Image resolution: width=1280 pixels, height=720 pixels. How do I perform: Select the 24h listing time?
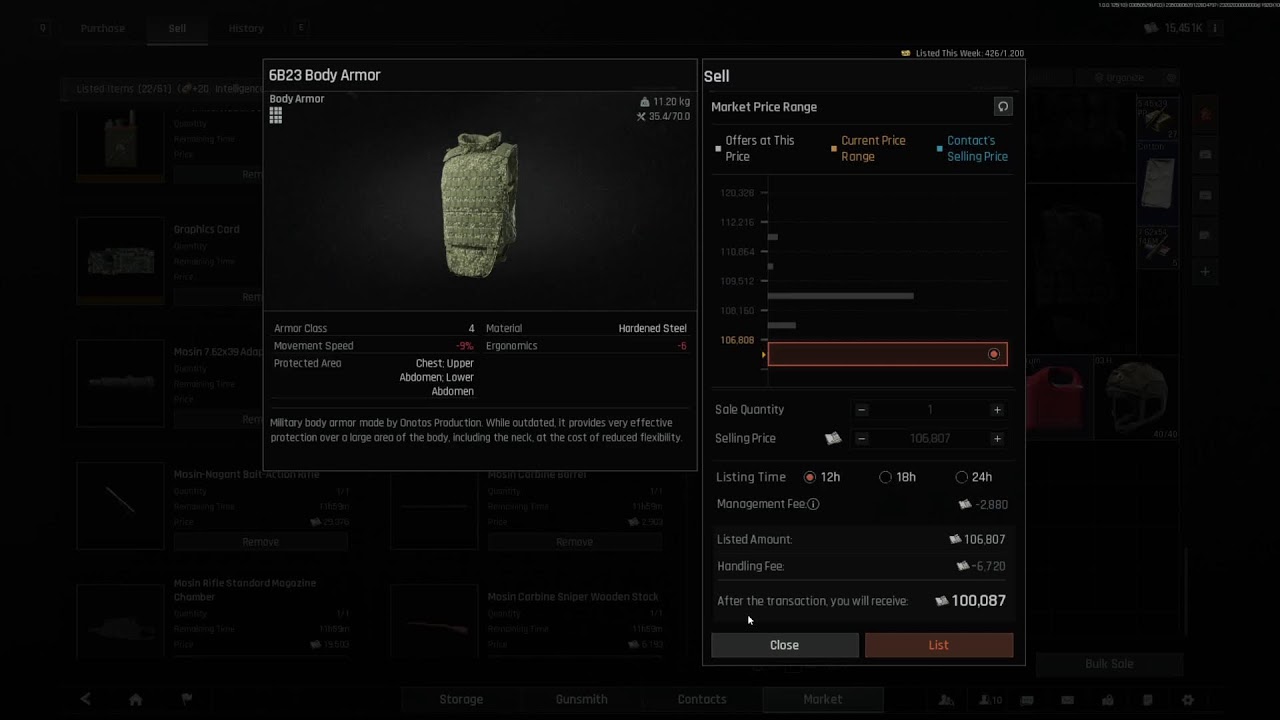961,477
